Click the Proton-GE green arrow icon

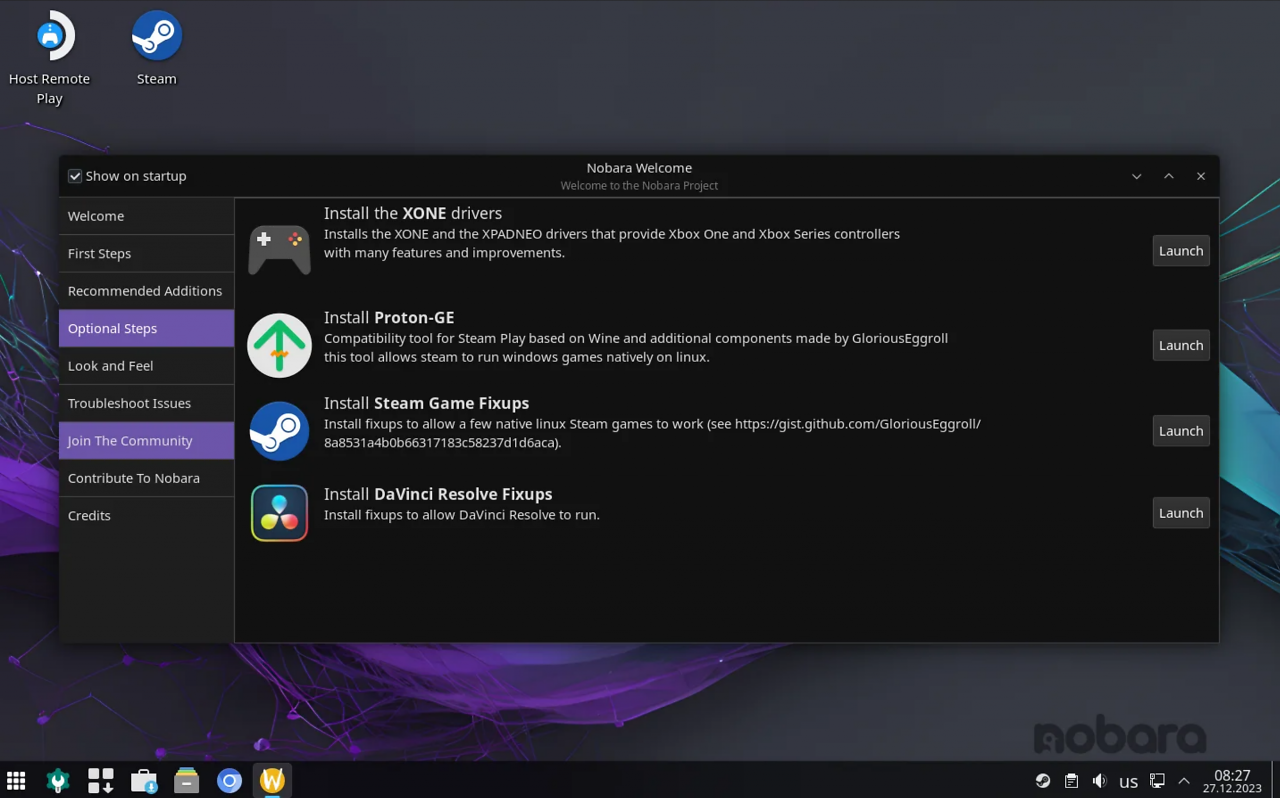click(279, 345)
